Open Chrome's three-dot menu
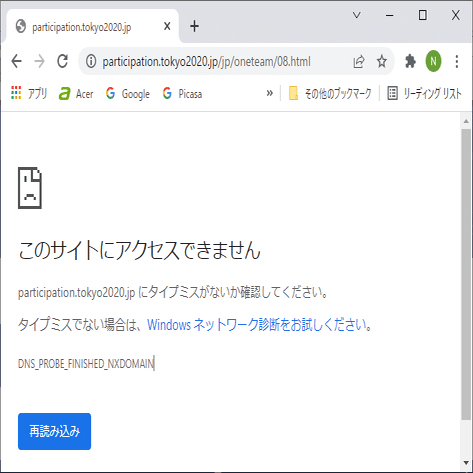 coord(457,62)
